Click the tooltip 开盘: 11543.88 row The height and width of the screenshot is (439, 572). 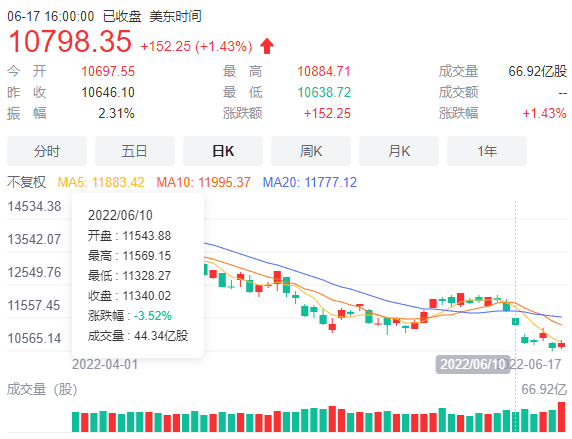tap(130, 236)
